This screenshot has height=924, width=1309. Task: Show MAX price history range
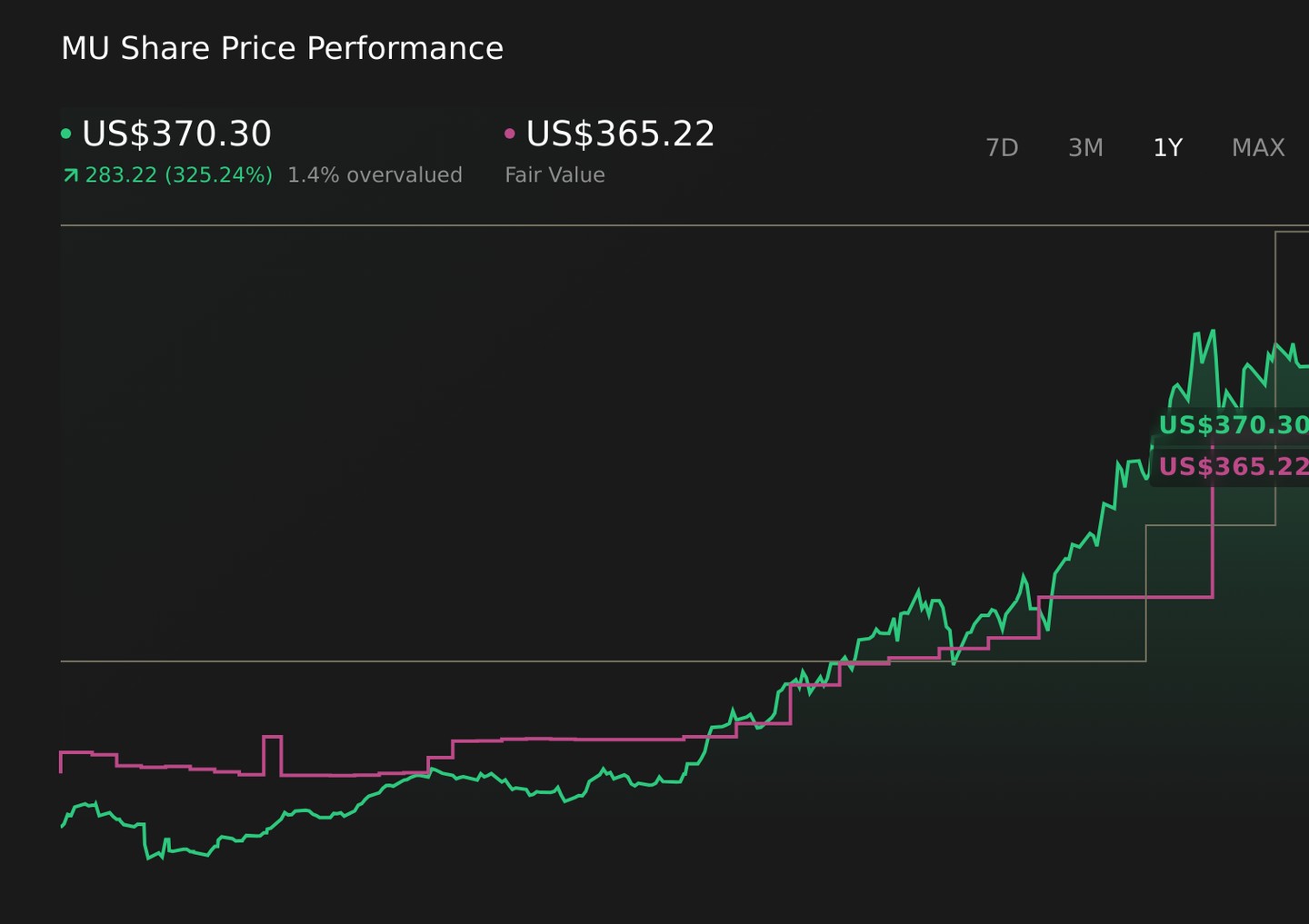[x=1258, y=147]
